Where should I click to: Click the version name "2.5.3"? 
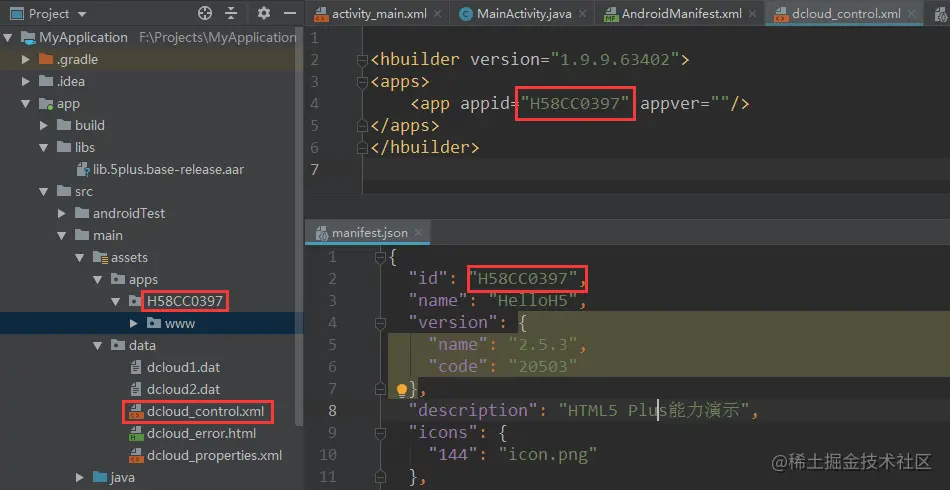[x=543, y=345]
